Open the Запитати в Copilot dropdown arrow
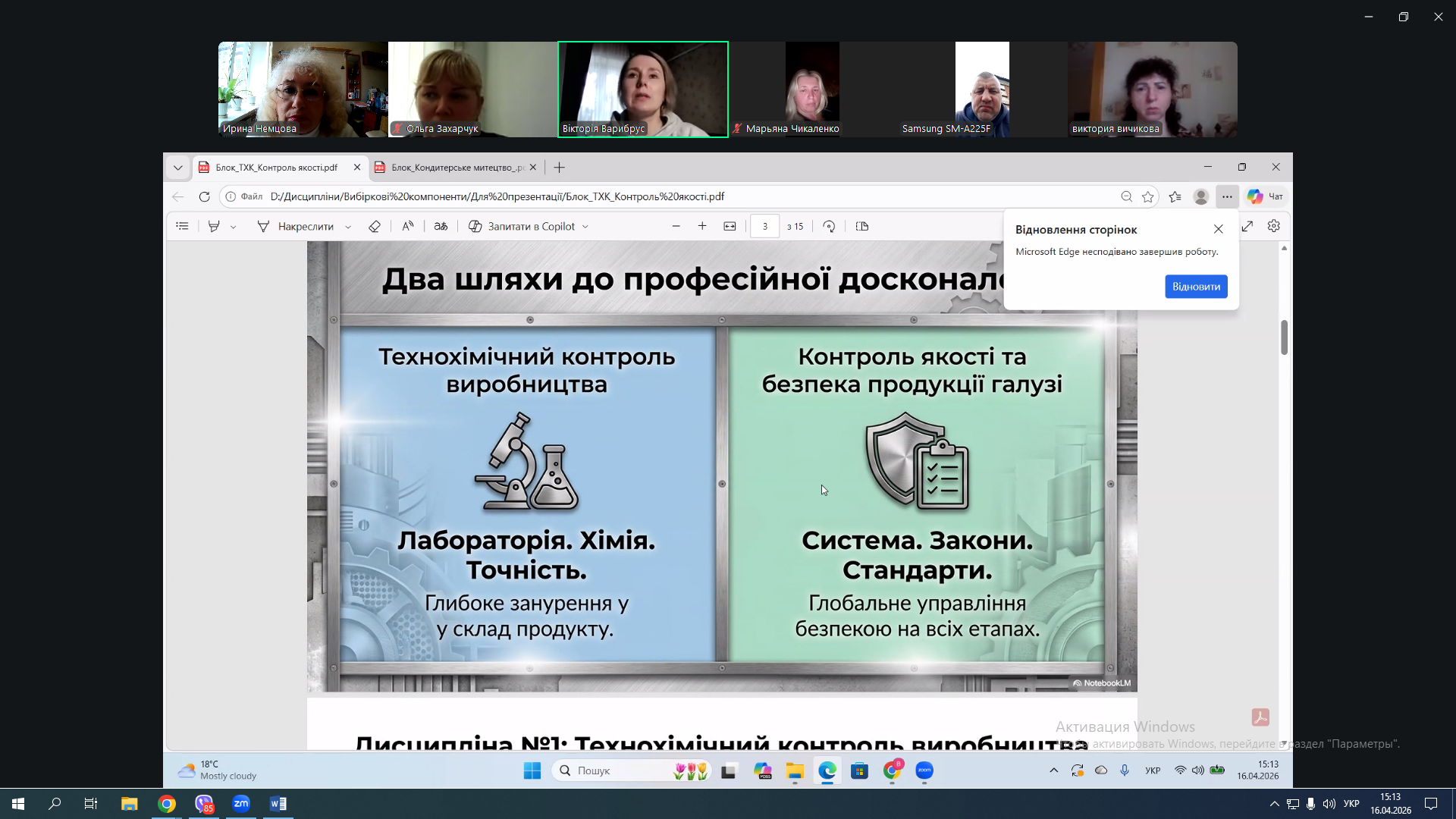1456x819 pixels. pyautogui.click(x=585, y=227)
